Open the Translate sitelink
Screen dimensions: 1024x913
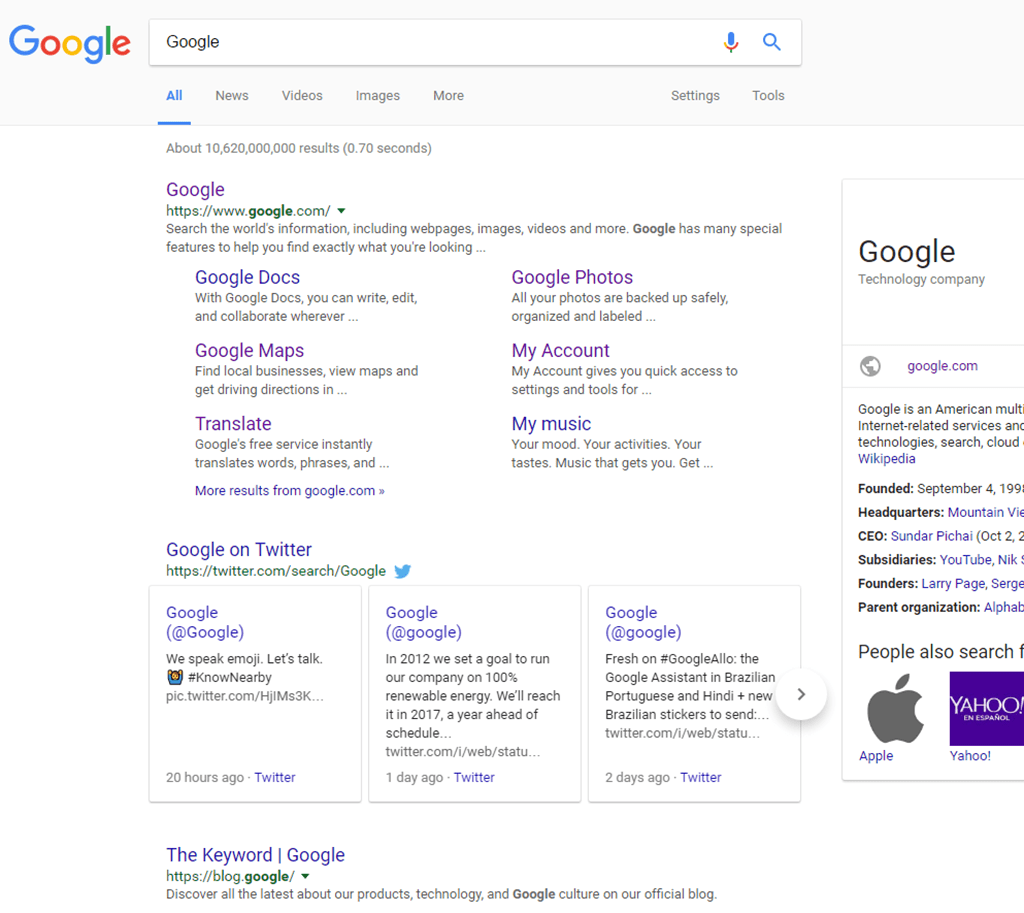coord(233,424)
